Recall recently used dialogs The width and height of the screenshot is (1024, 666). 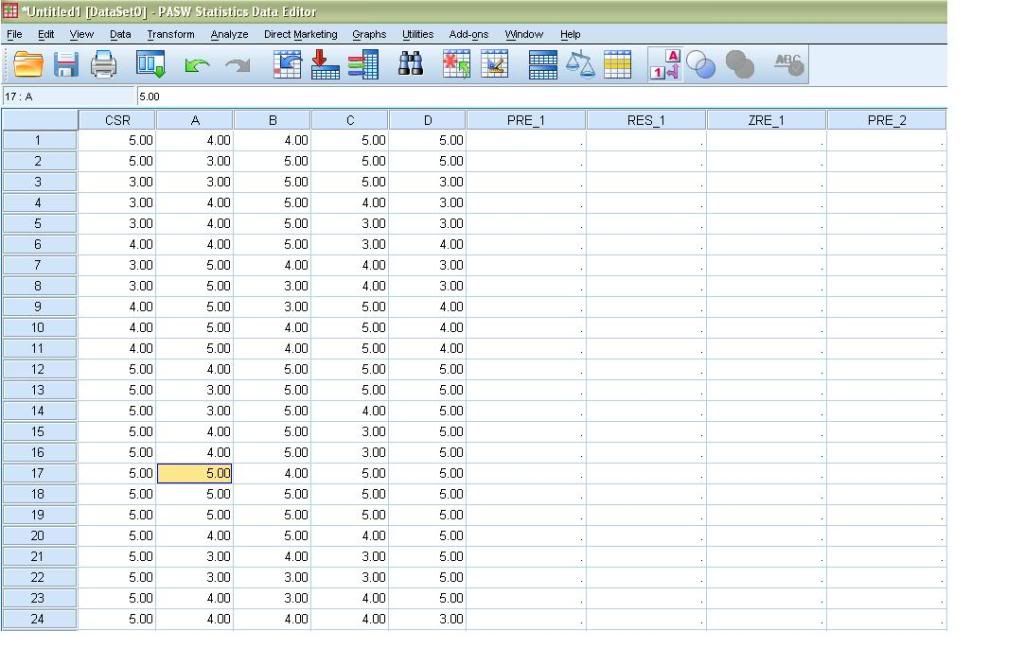click(x=150, y=65)
